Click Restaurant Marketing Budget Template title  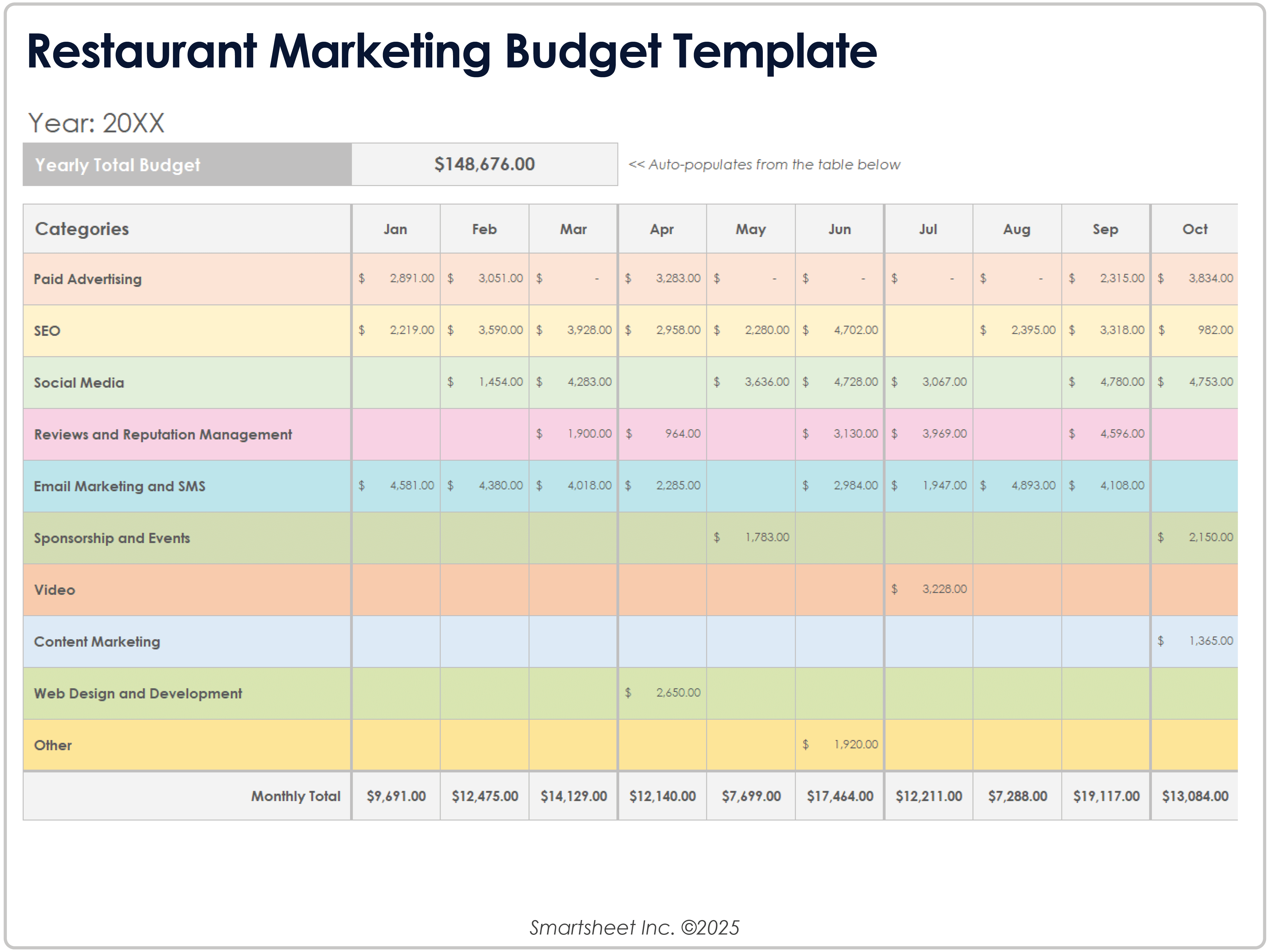click(451, 52)
